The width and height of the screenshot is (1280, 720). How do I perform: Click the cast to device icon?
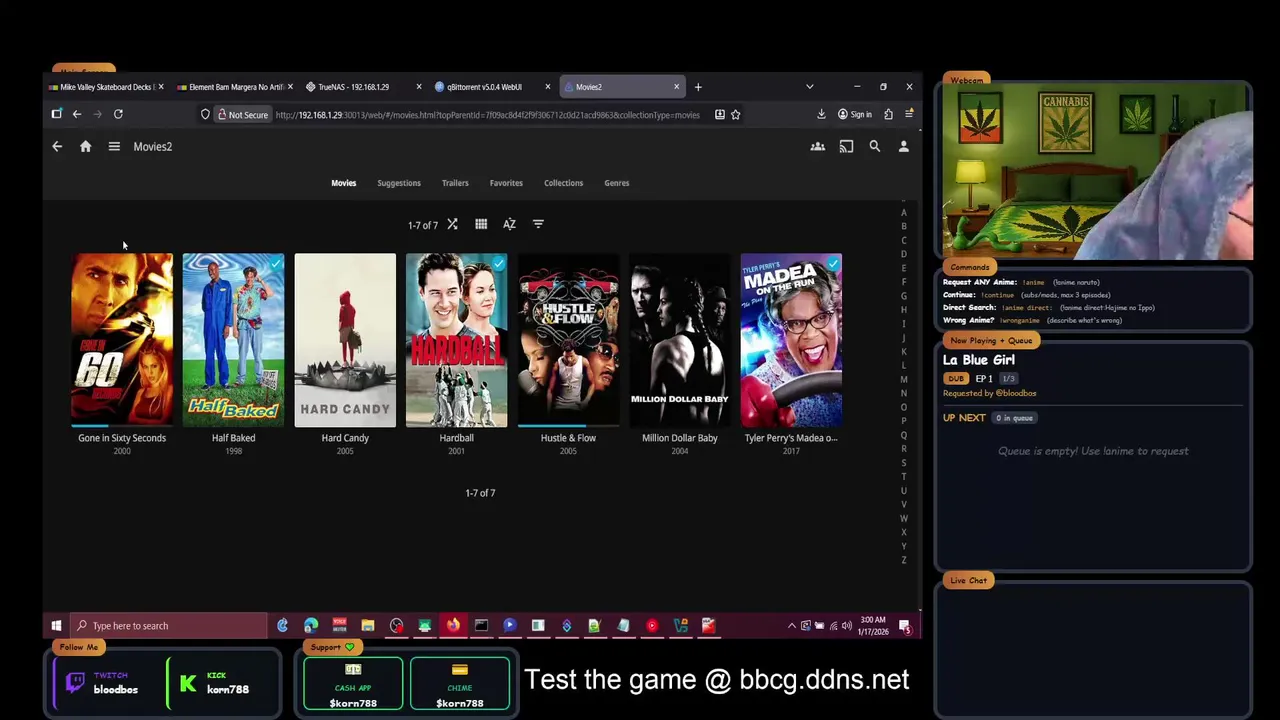click(x=846, y=146)
